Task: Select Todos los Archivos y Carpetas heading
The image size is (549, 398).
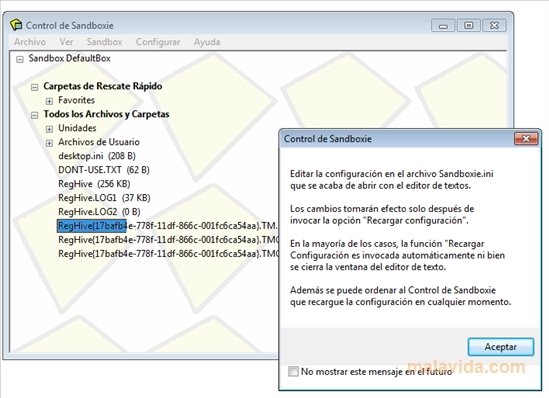Action: (106, 114)
